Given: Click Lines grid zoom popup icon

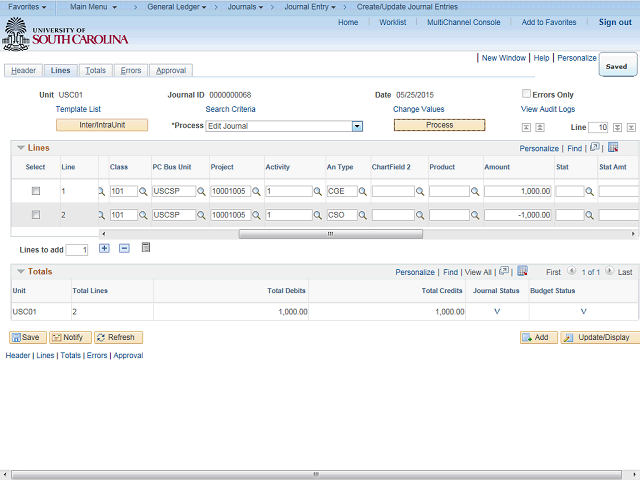Looking at the screenshot, I should point(595,147).
